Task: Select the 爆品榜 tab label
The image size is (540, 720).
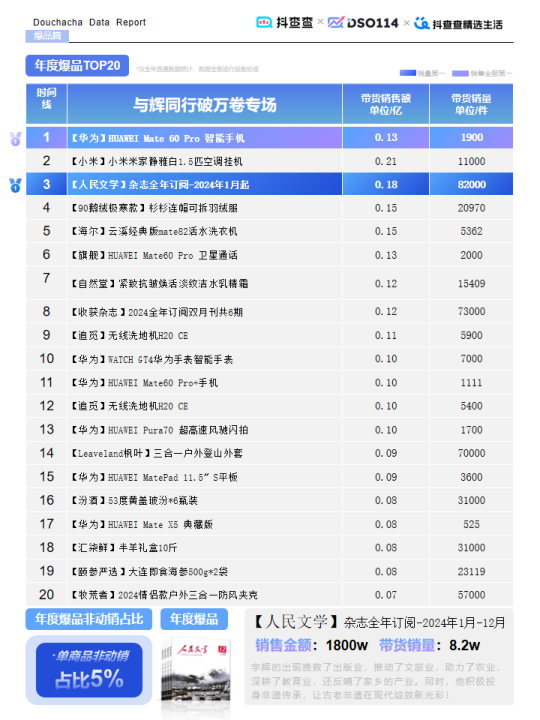Action: [47, 36]
